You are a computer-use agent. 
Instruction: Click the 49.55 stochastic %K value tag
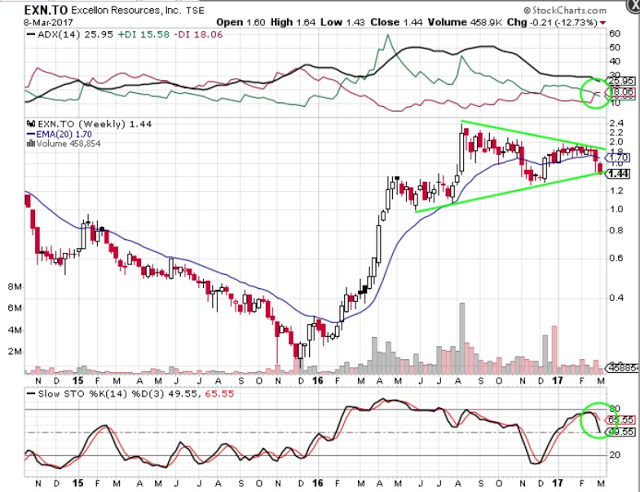pos(621,432)
